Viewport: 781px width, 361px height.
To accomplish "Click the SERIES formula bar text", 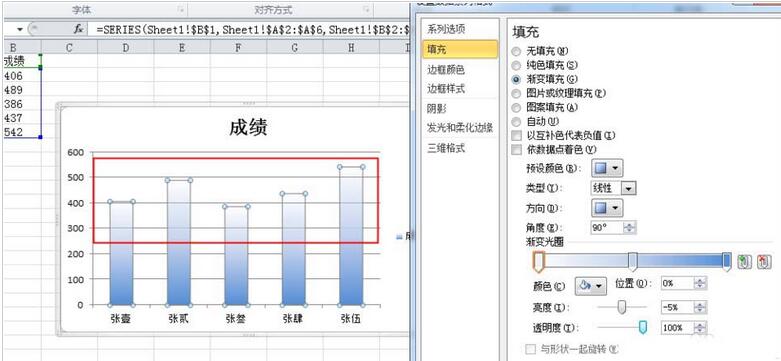I will pos(253,29).
